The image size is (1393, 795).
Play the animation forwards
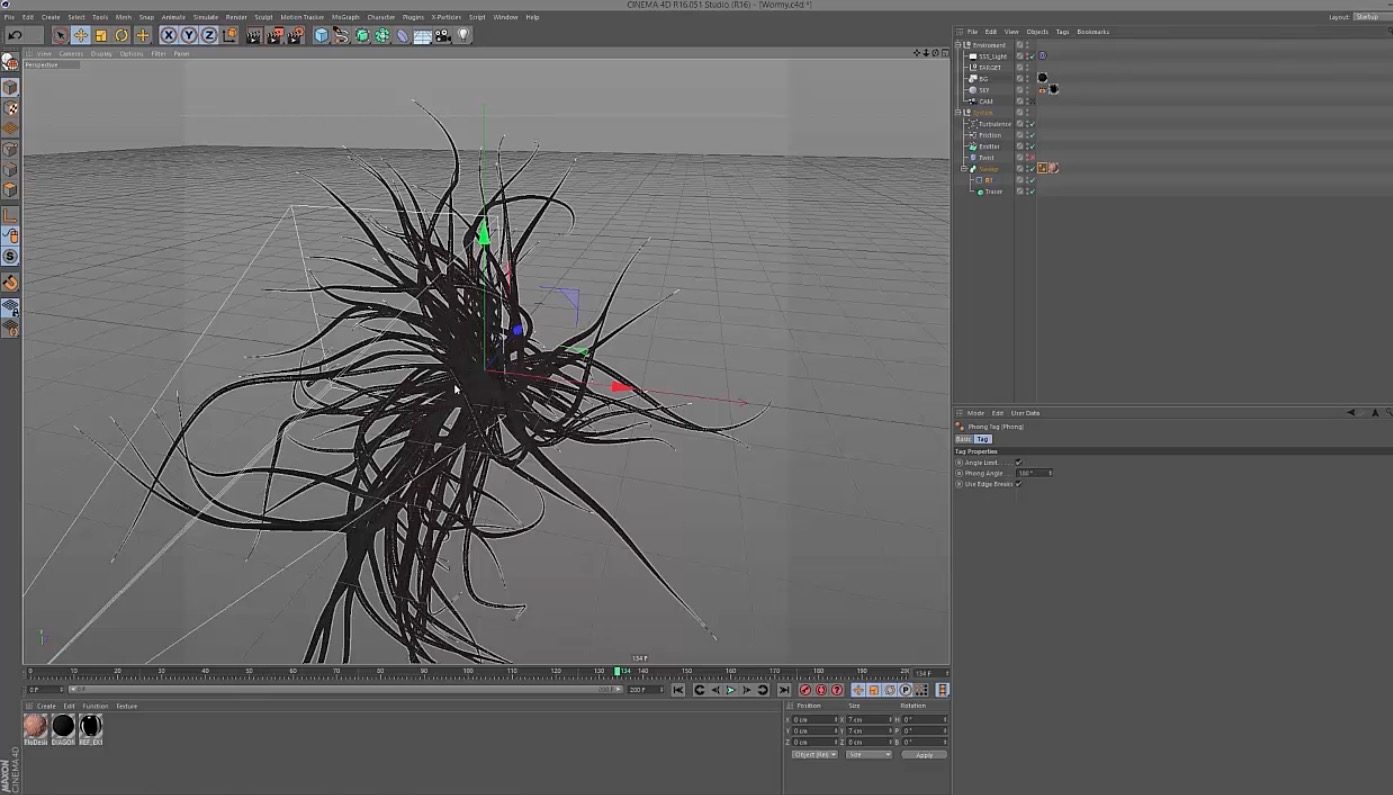click(x=731, y=690)
